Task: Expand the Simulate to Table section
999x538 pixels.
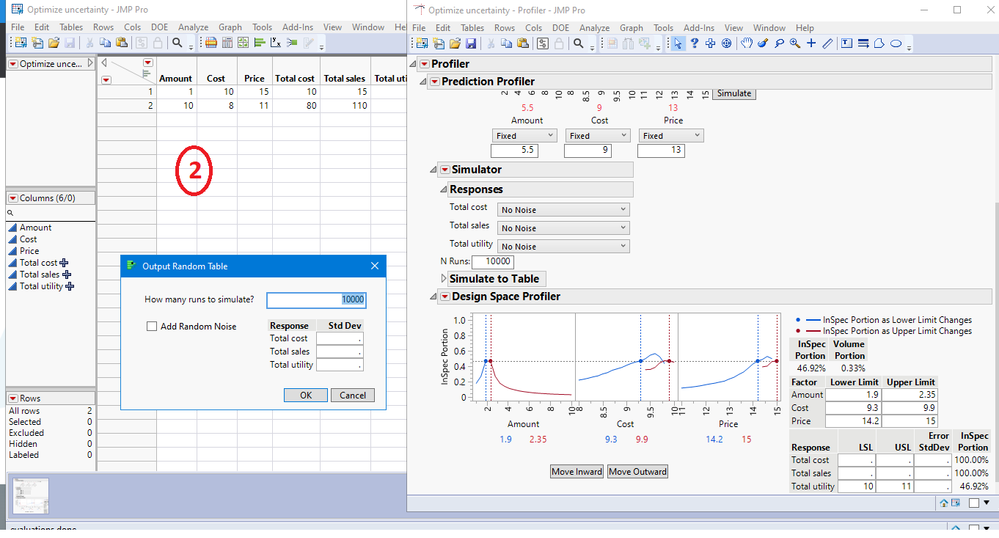Action: pos(444,279)
